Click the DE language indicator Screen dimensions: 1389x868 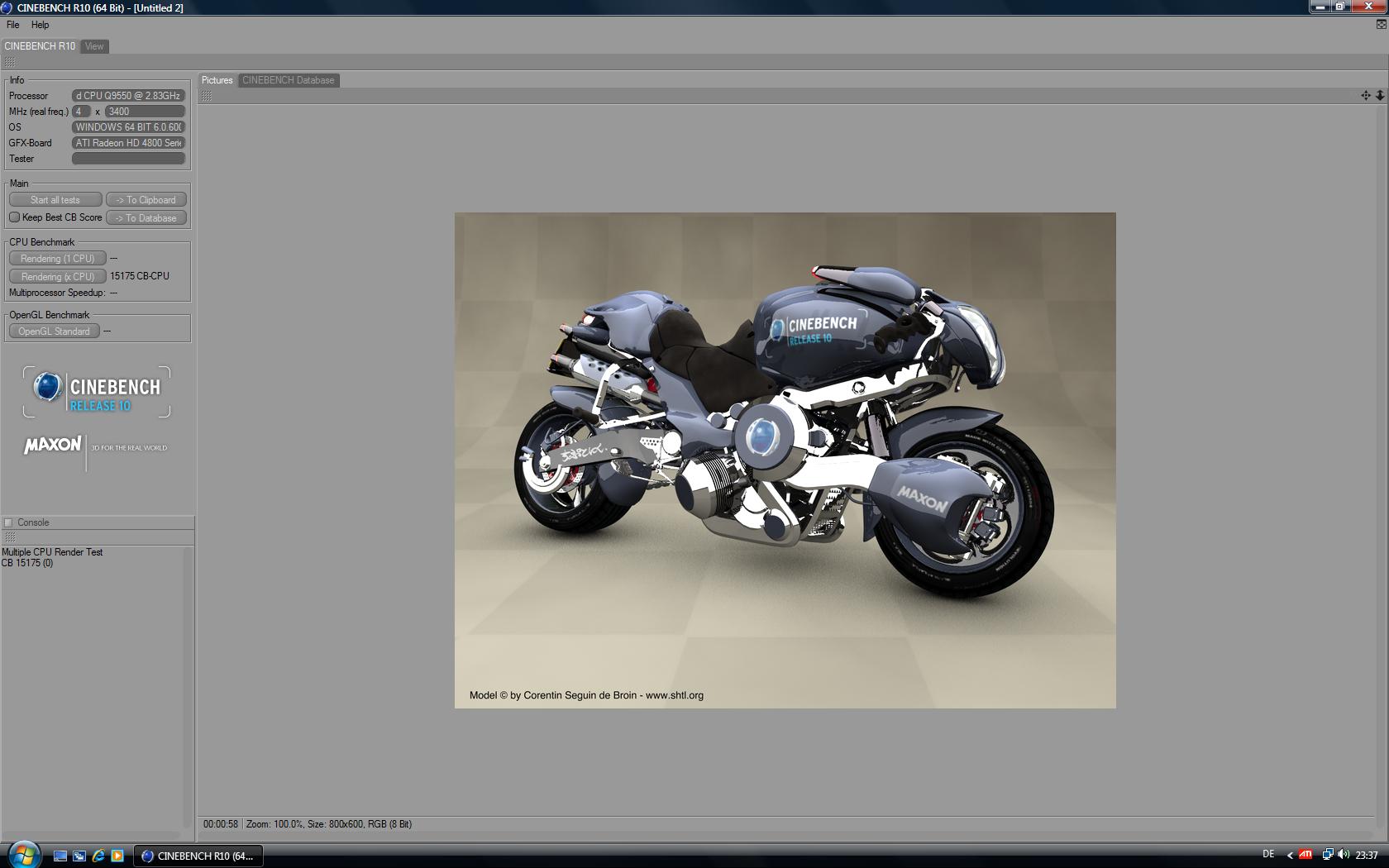click(x=1268, y=855)
